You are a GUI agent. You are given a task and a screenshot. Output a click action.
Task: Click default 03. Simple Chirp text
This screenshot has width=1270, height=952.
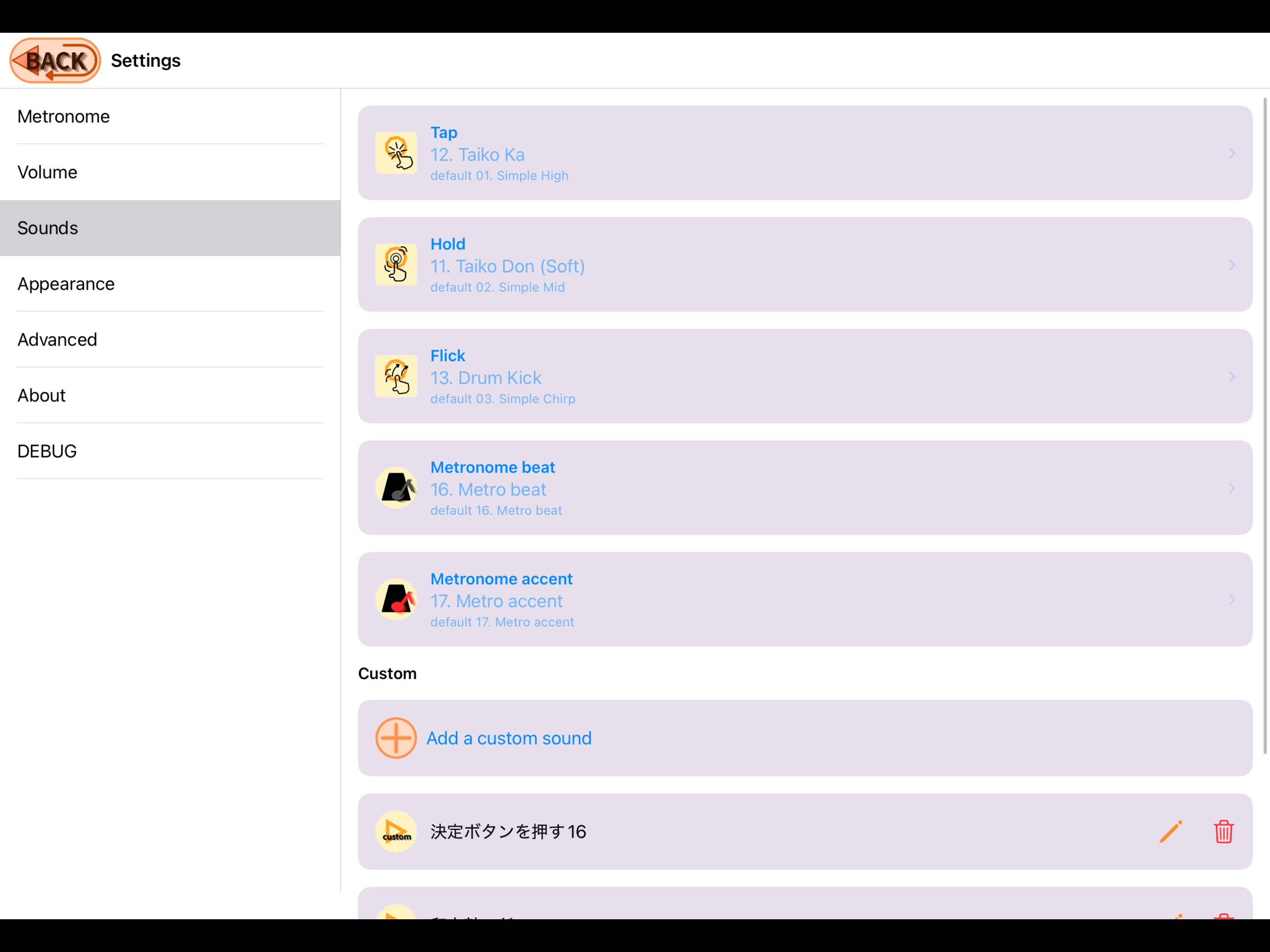click(x=503, y=399)
